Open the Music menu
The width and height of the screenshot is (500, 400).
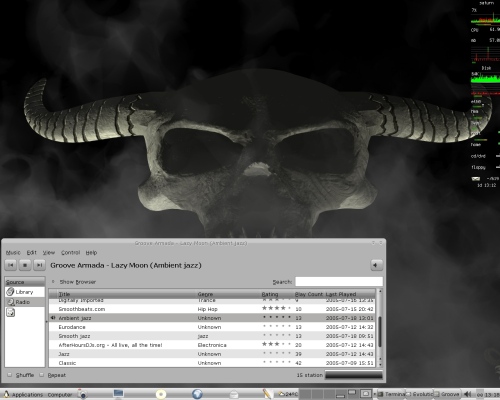pyautogui.click(x=13, y=253)
